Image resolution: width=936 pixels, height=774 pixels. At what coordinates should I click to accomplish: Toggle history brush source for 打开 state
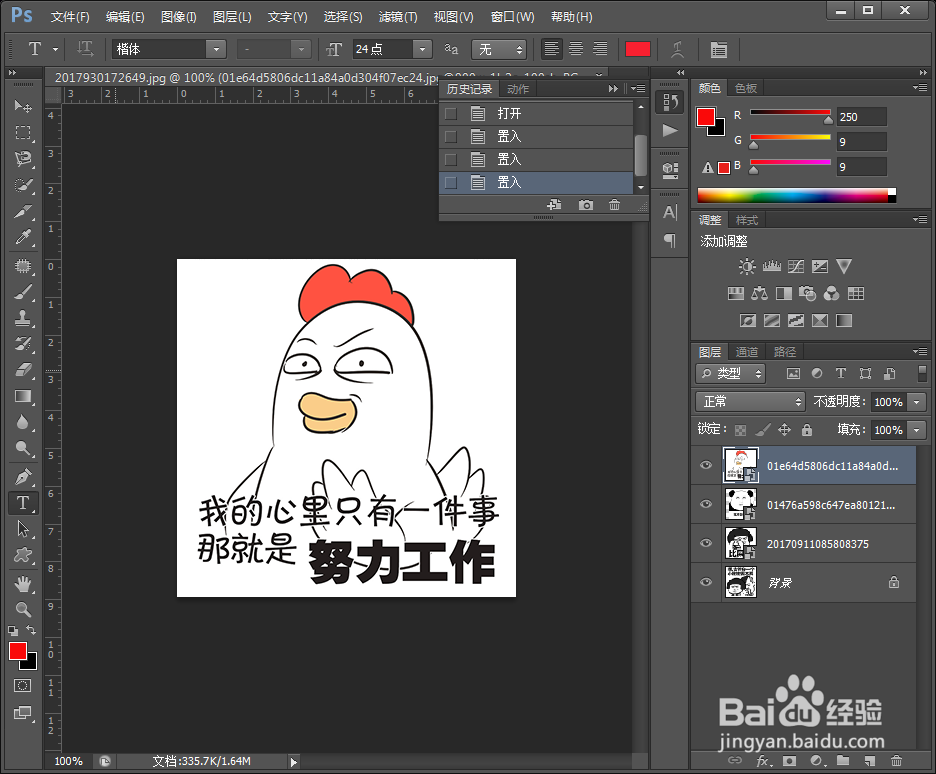[451, 113]
